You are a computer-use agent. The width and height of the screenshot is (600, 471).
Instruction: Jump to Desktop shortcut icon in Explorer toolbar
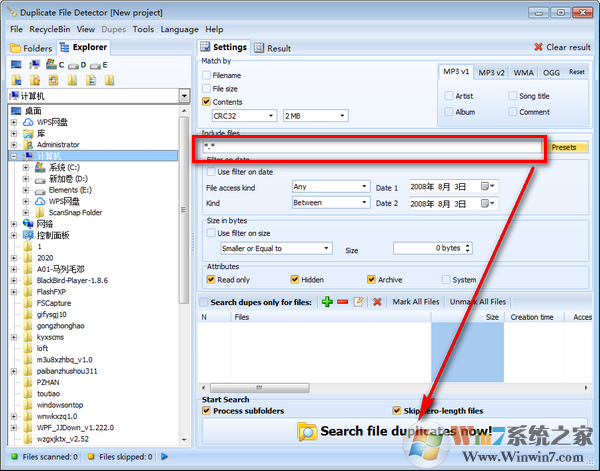pyautogui.click(x=16, y=65)
